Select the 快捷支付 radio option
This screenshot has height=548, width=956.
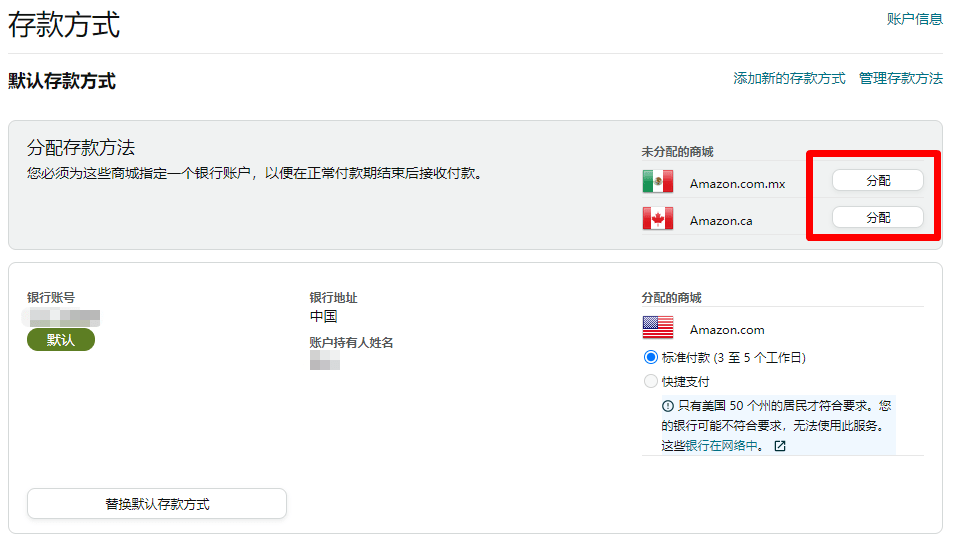651,381
